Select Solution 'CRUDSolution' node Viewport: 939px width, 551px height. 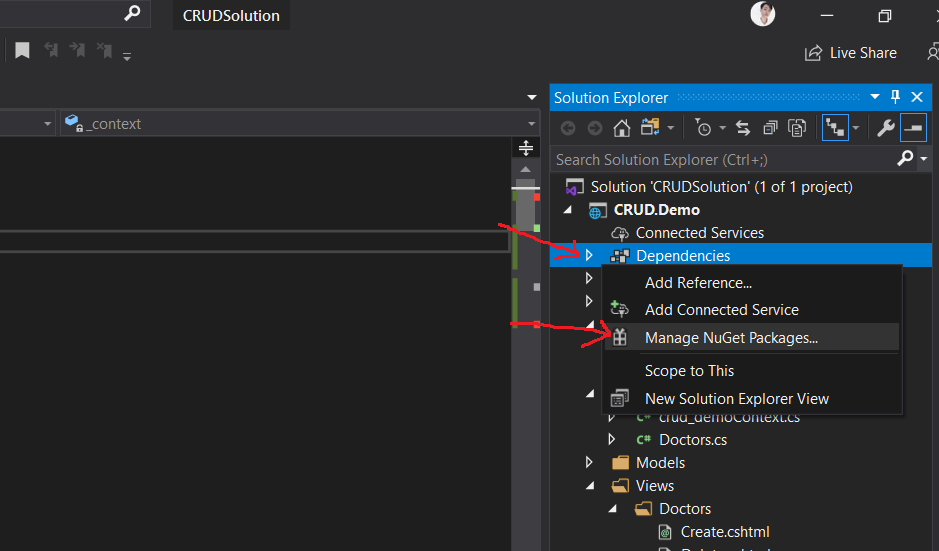tap(722, 187)
